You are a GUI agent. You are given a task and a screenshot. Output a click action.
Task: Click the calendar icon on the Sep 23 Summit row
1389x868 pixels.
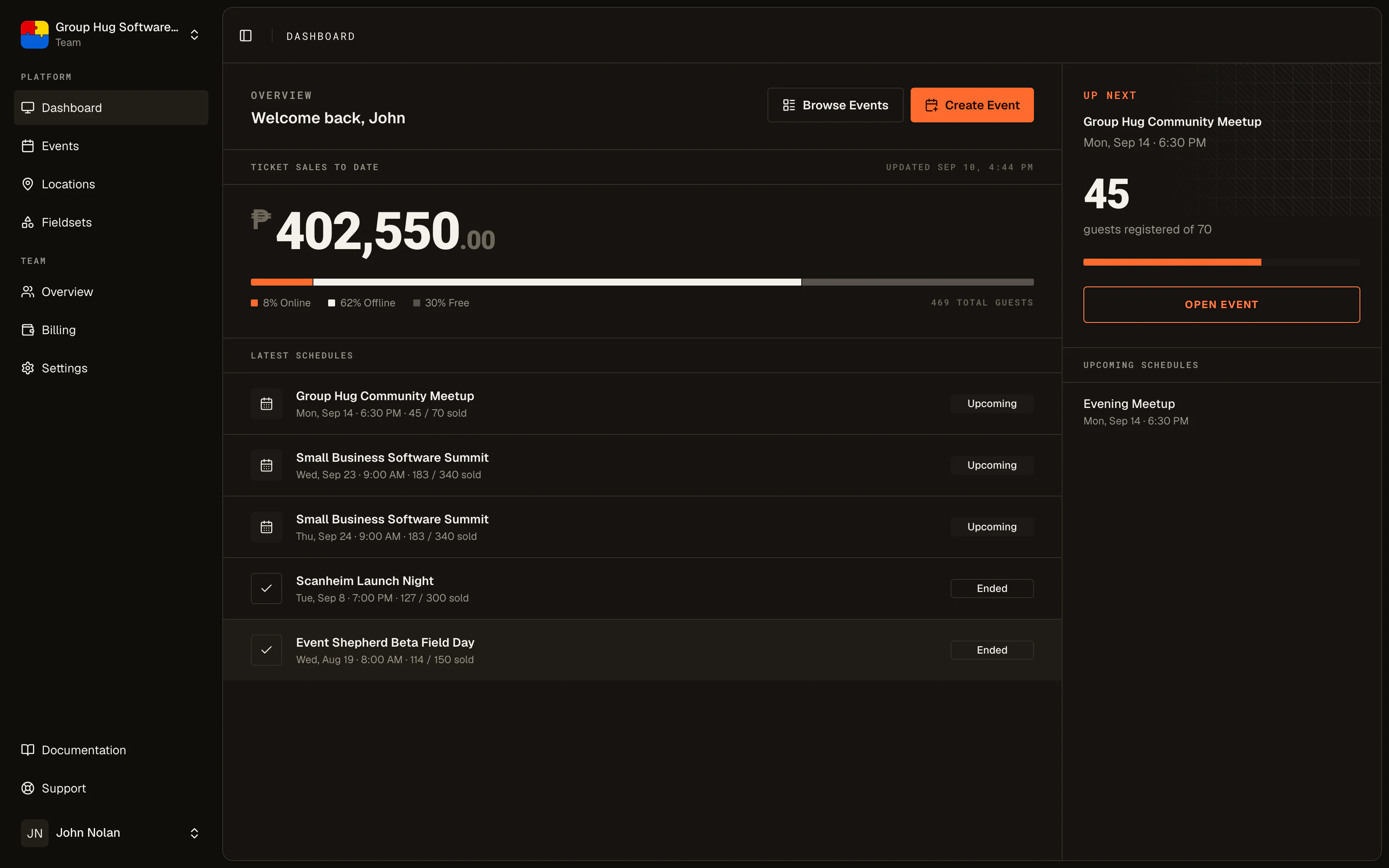pos(267,465)
